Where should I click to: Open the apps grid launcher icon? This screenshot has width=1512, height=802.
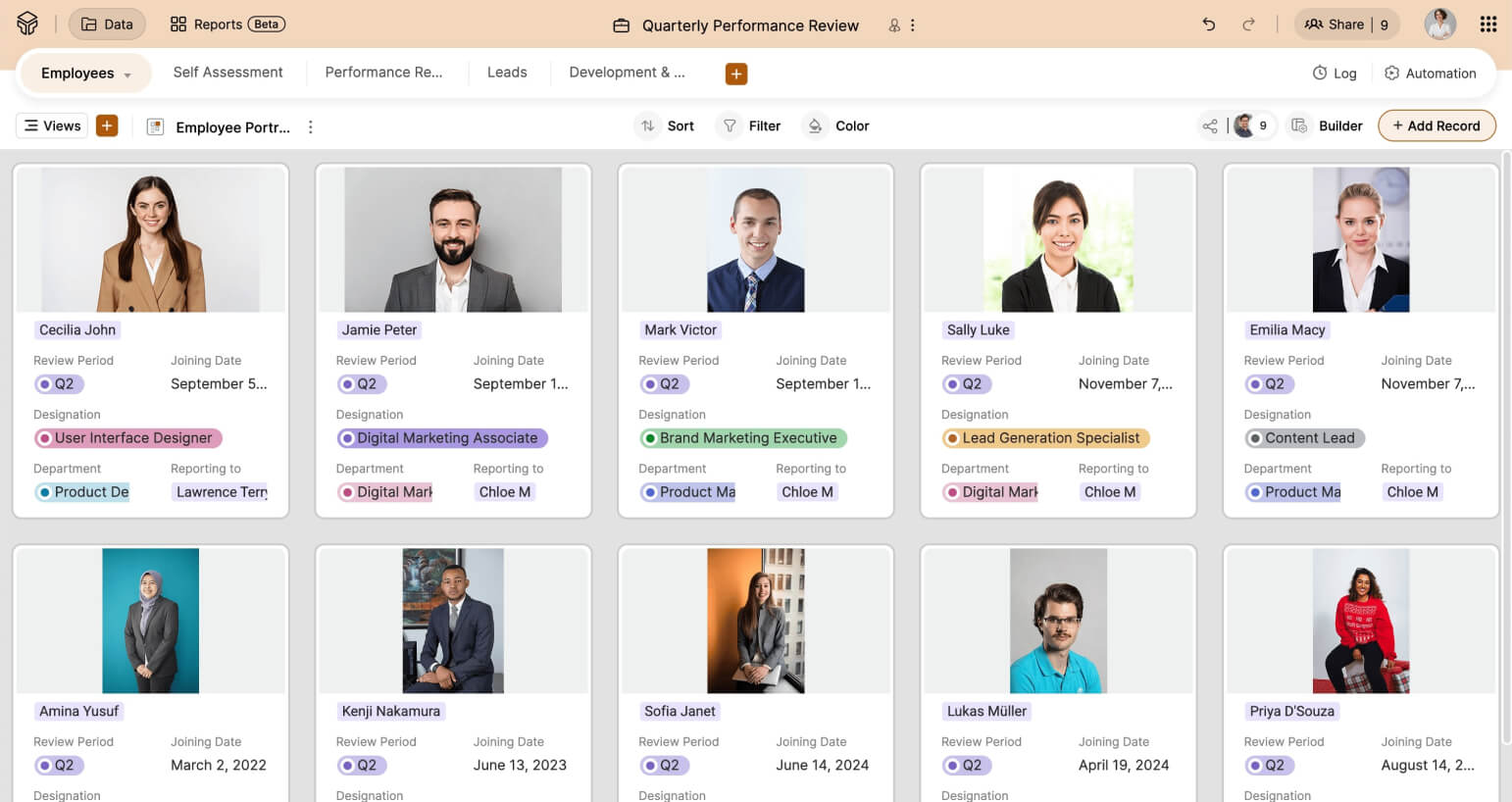coord(1487,25)
